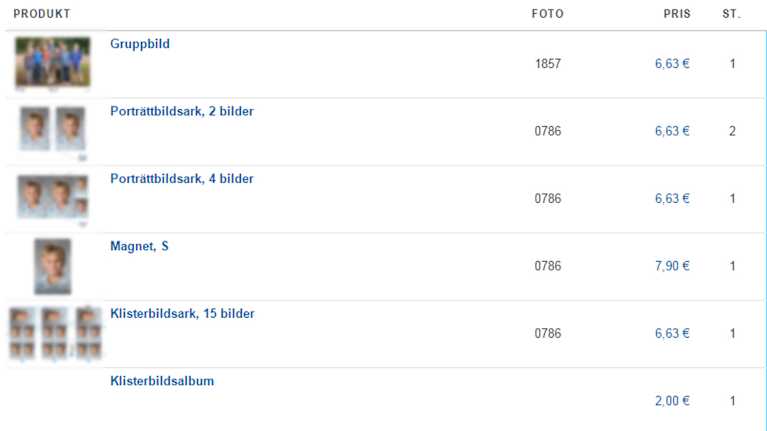The image size is (767, 431).
Task: Open the Klisterbildsalbum product link
Action: pos(162,381)
